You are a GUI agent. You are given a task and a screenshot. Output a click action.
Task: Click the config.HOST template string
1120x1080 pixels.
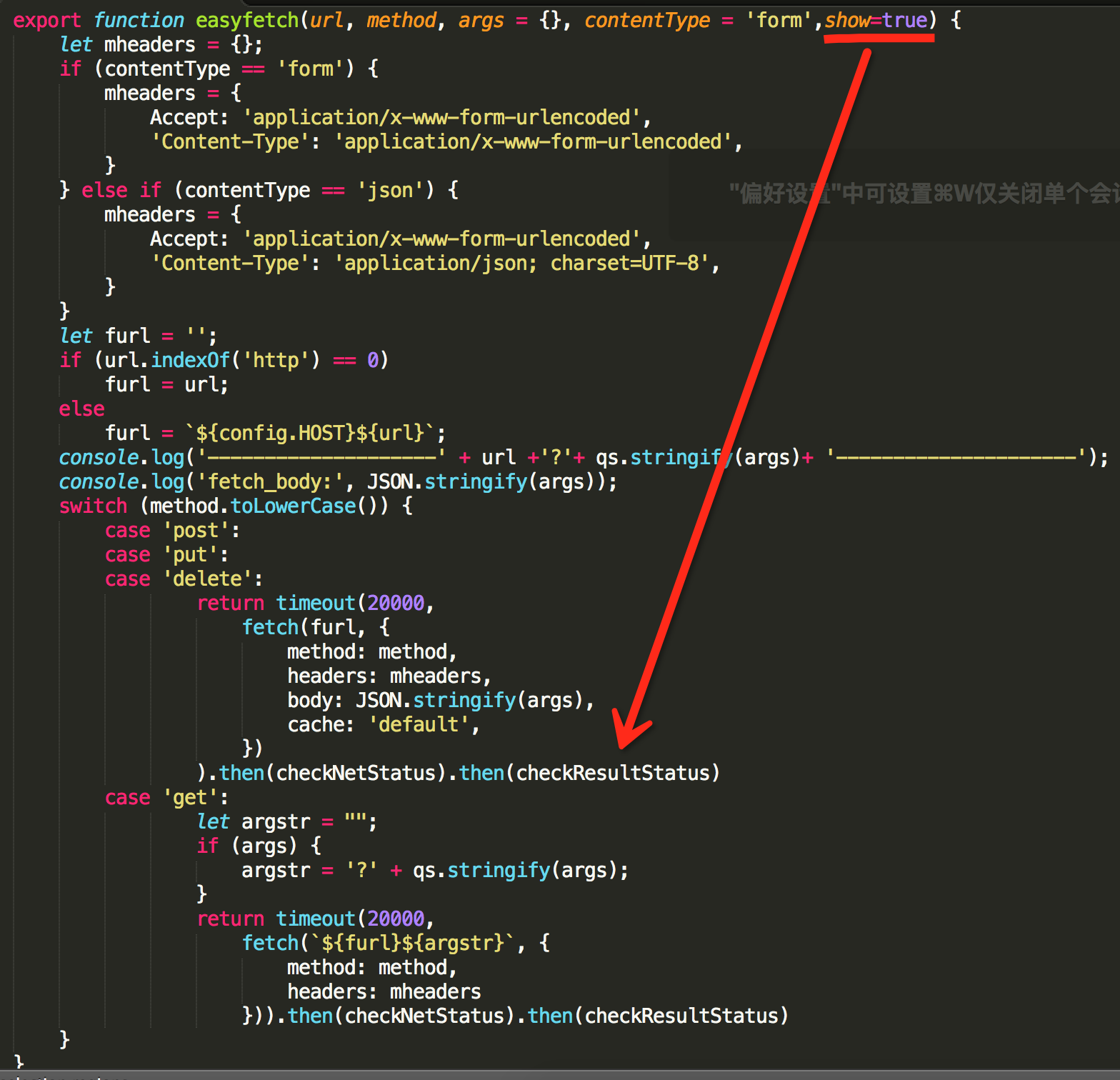[x=314, y=433]
